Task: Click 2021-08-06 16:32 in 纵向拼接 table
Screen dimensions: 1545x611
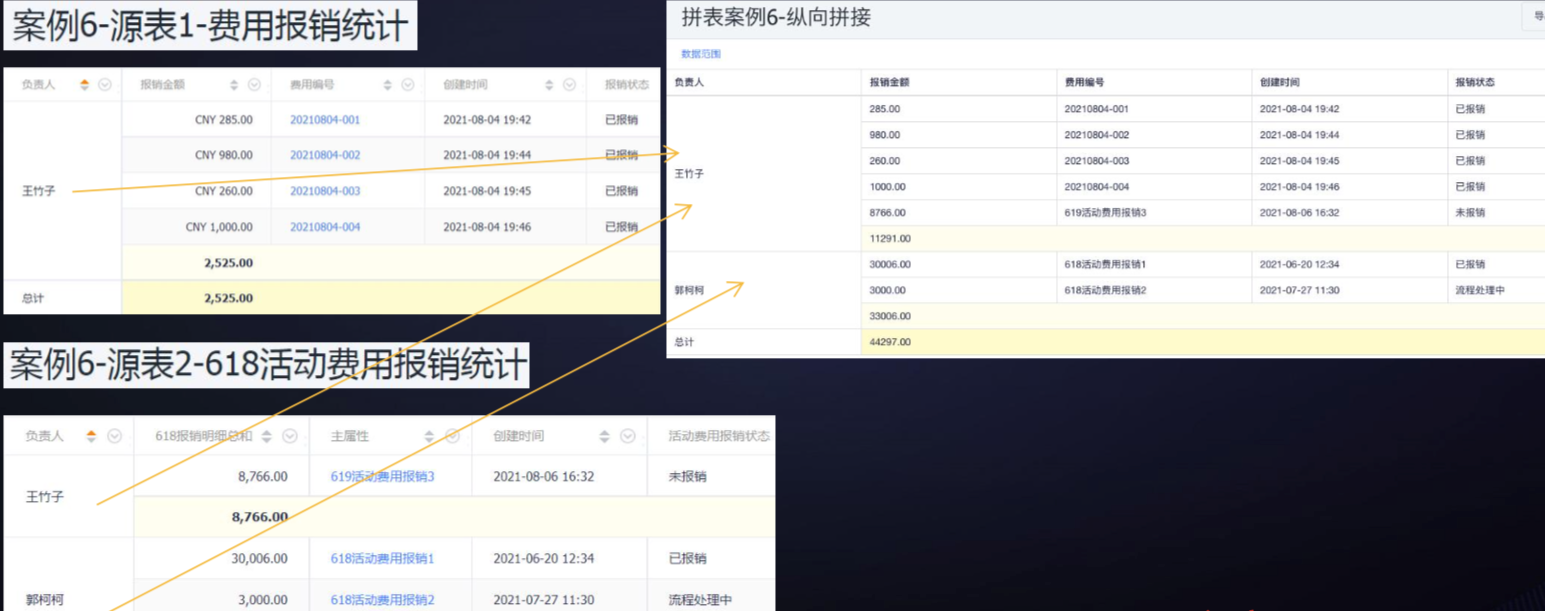Action: click(1299, 212)
